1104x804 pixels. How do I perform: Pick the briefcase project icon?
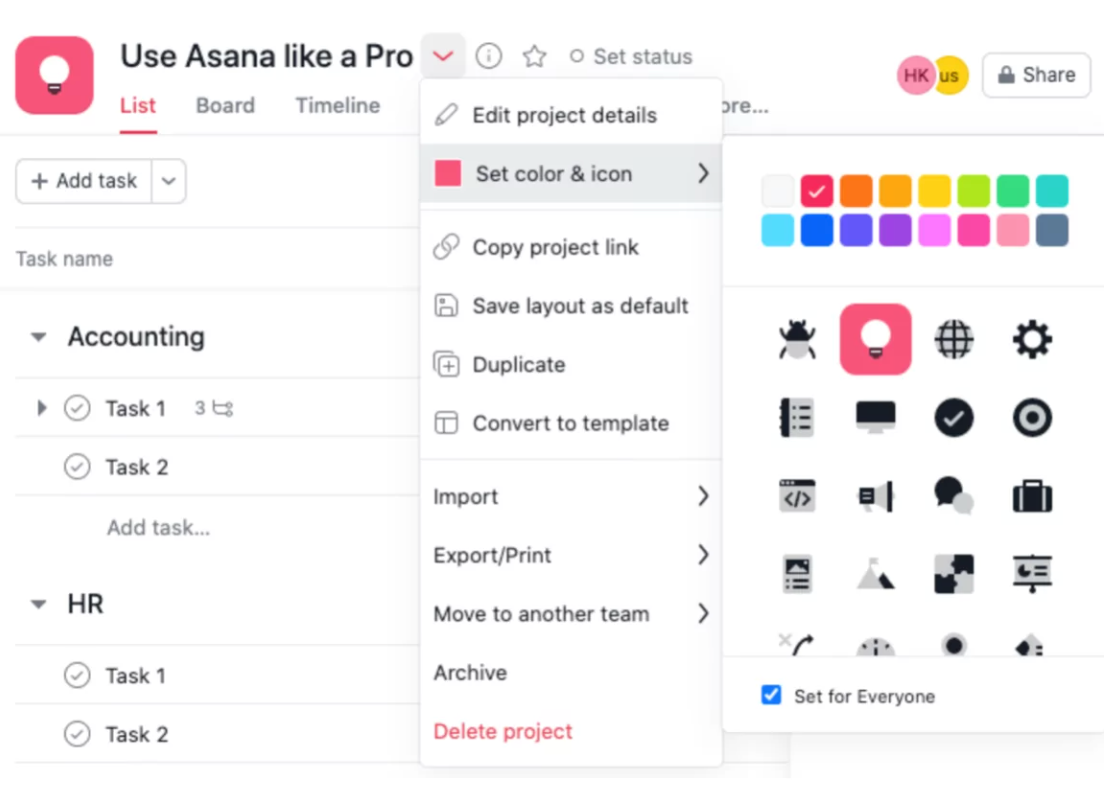pos(1032,496)
